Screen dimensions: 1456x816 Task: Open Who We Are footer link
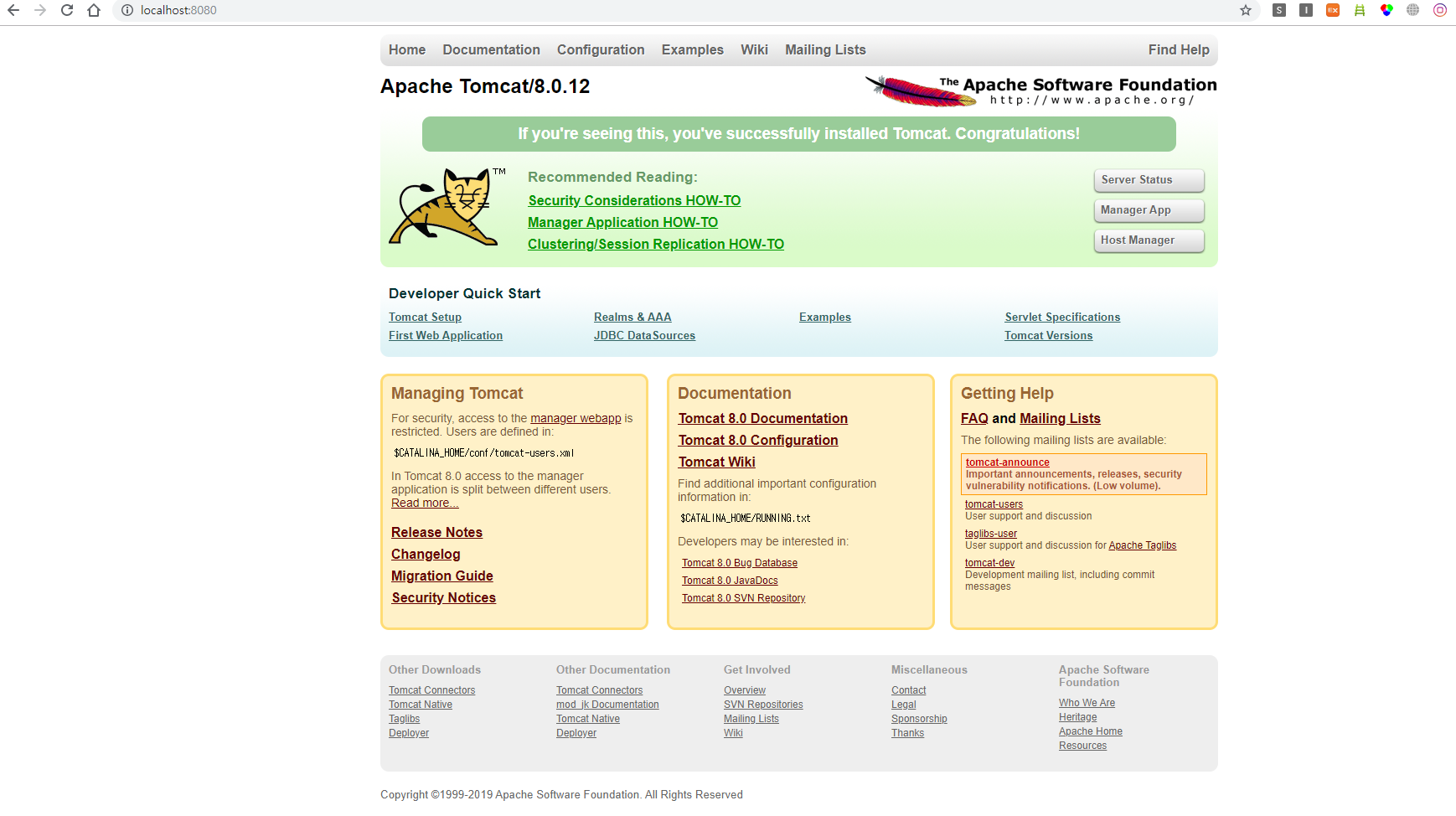(x=1087, y=703)
